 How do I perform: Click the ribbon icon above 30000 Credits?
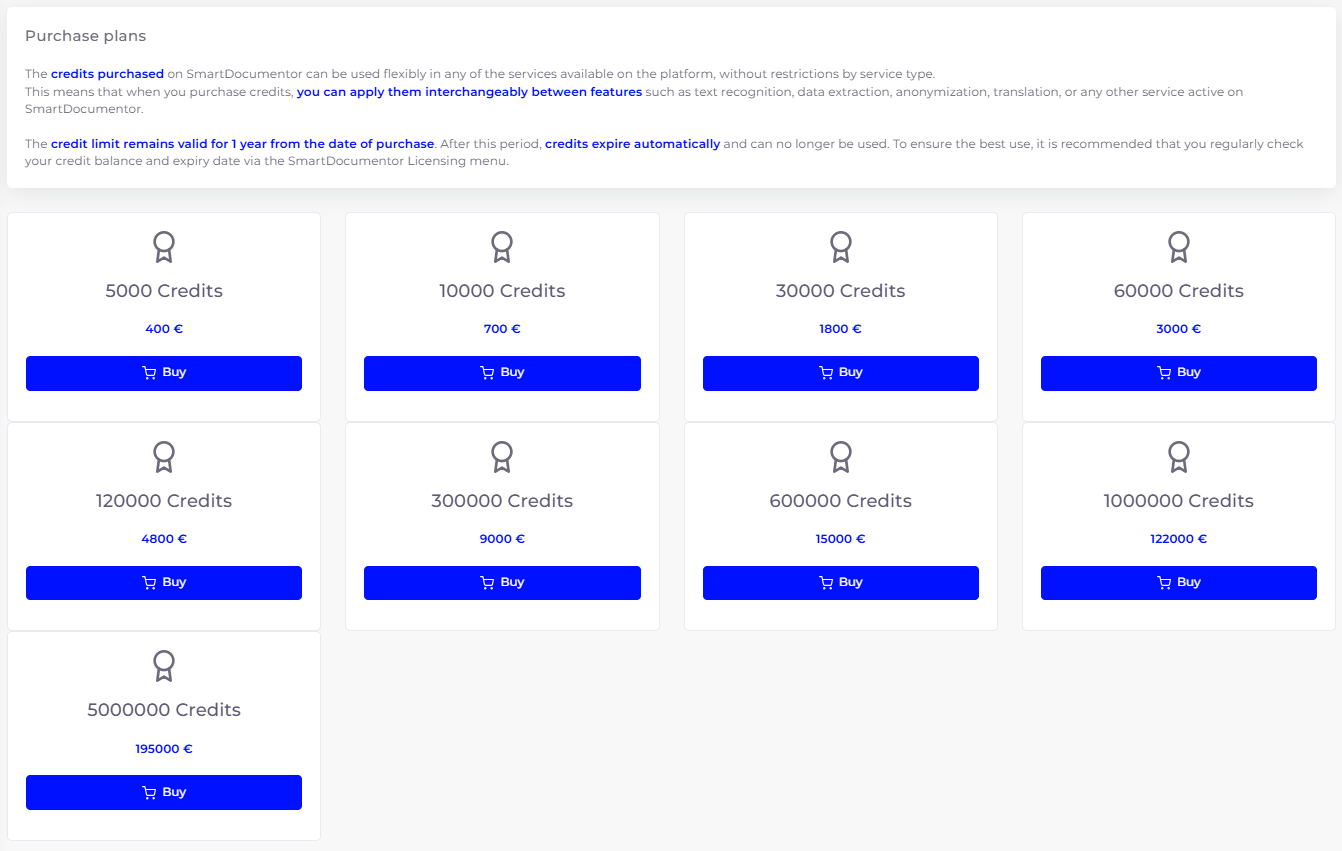[841, 246]
